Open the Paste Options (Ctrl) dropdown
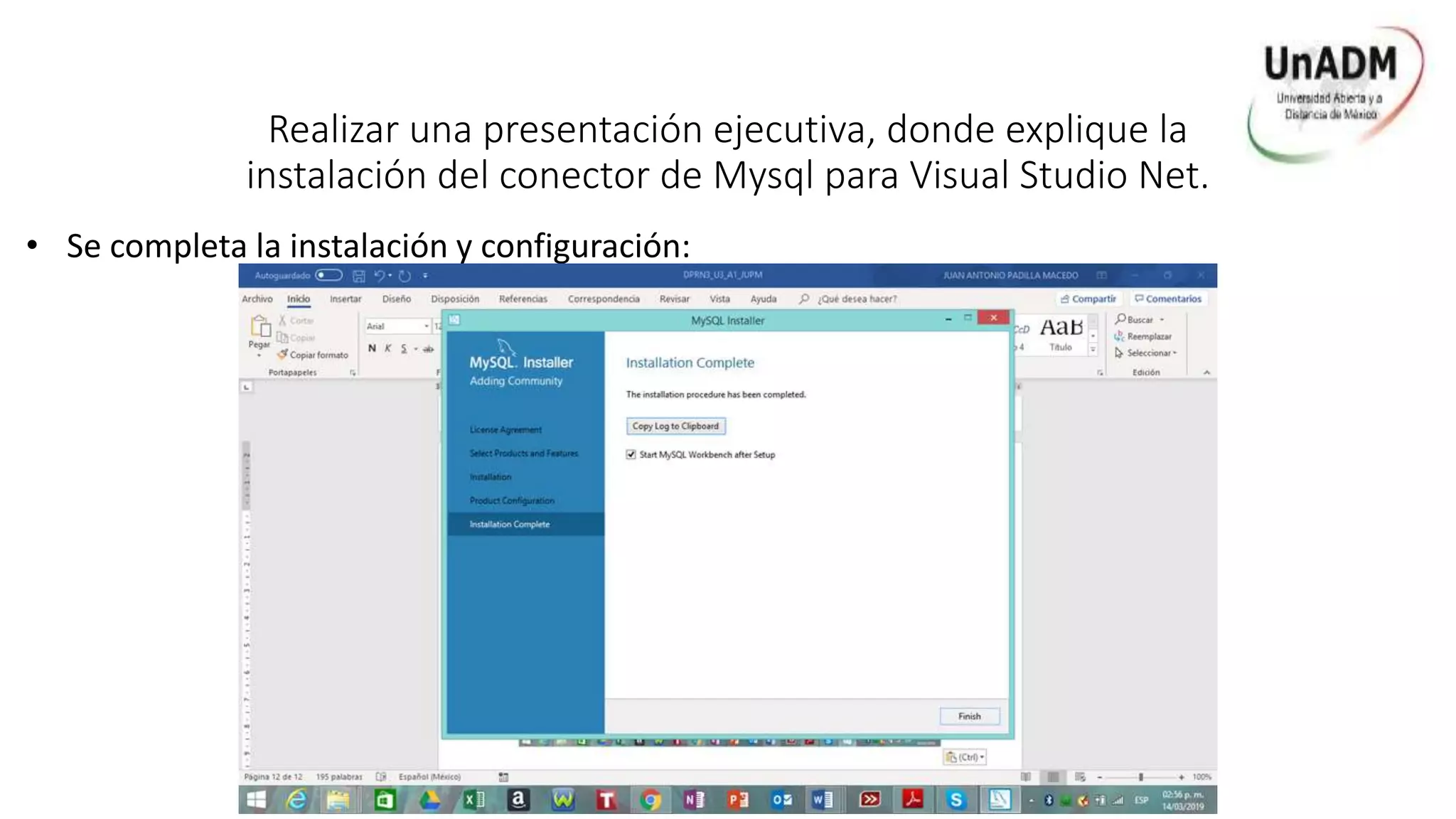This screenshot has height=819, width=1456. tap(965, 757)
